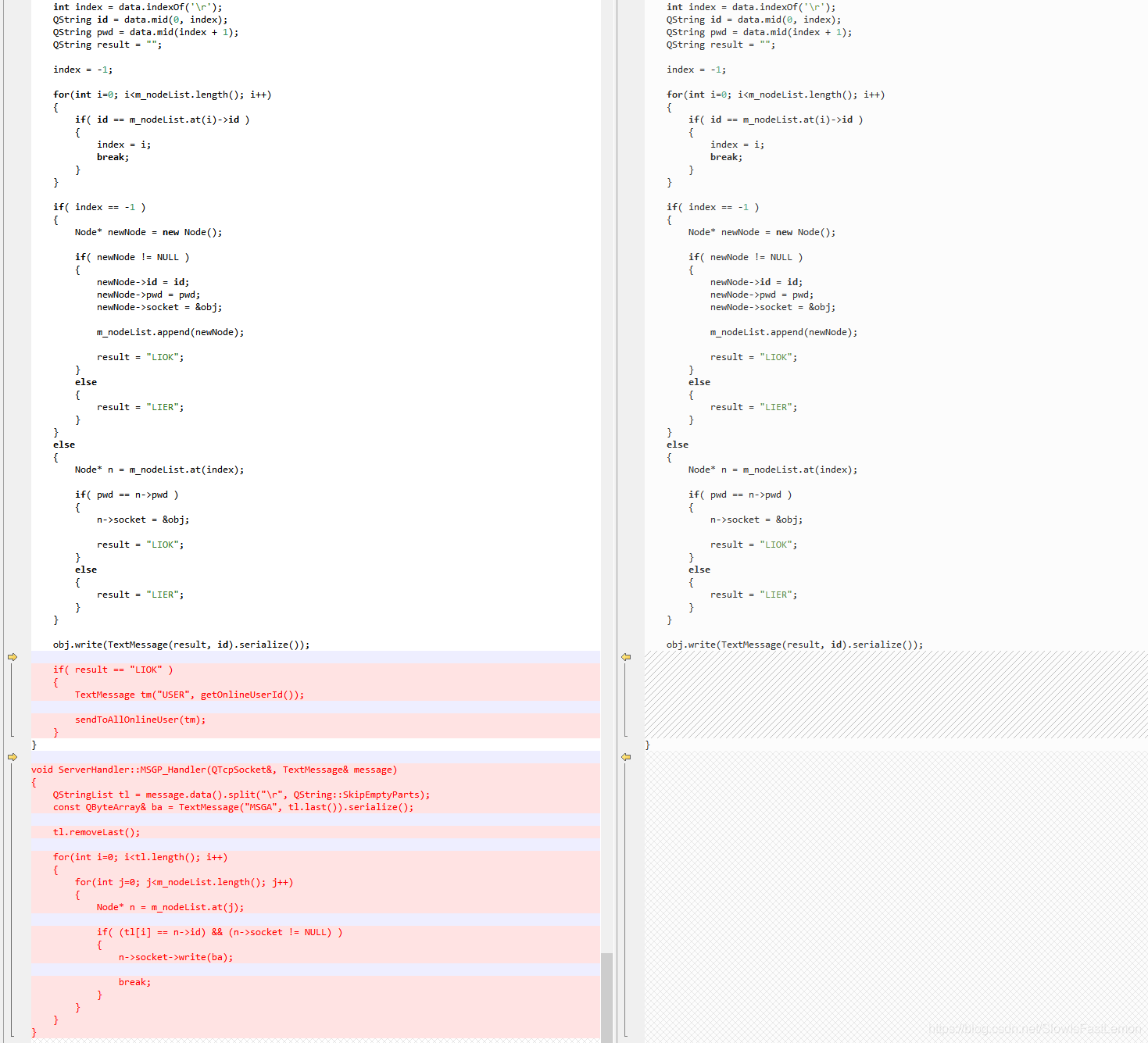
Task: Click 'Node* n = m_nodeList.at(index);' in right pane
Action: (x=773, y=470)
